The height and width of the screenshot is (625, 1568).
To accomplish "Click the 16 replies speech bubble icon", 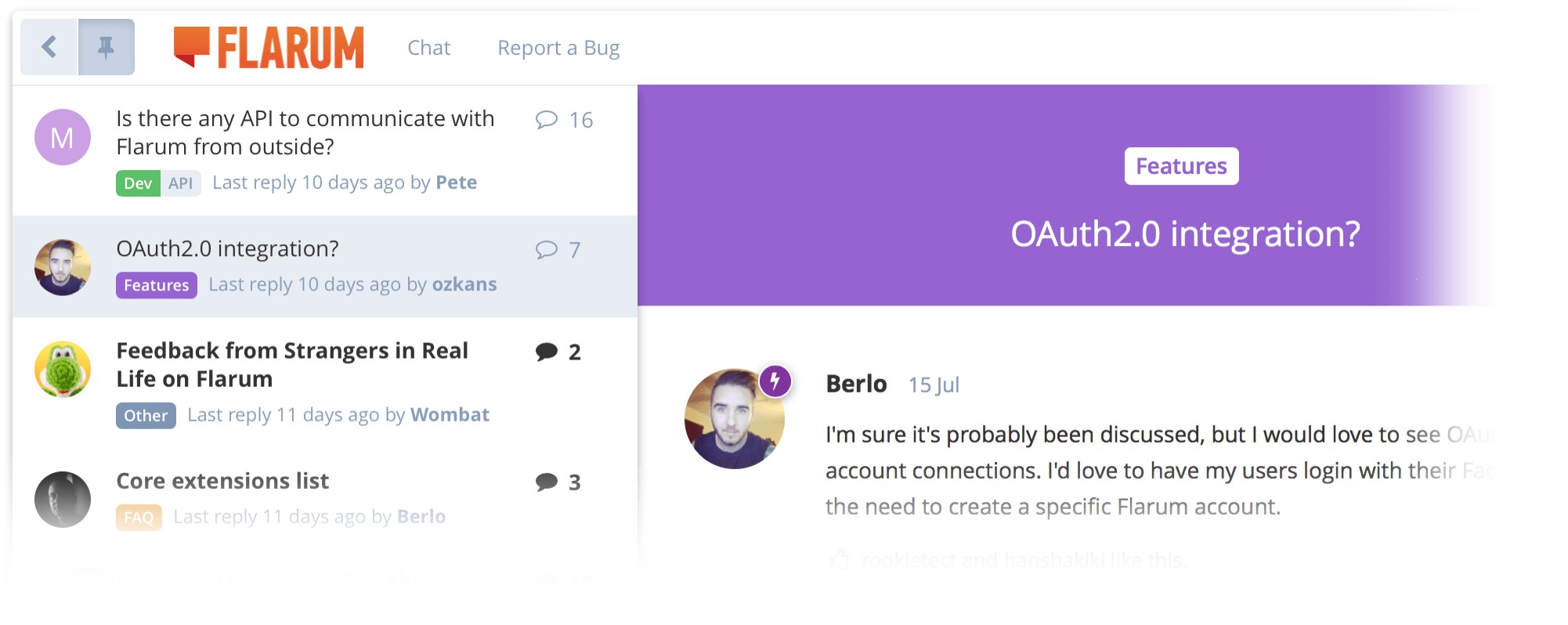I will coord(546,120).
